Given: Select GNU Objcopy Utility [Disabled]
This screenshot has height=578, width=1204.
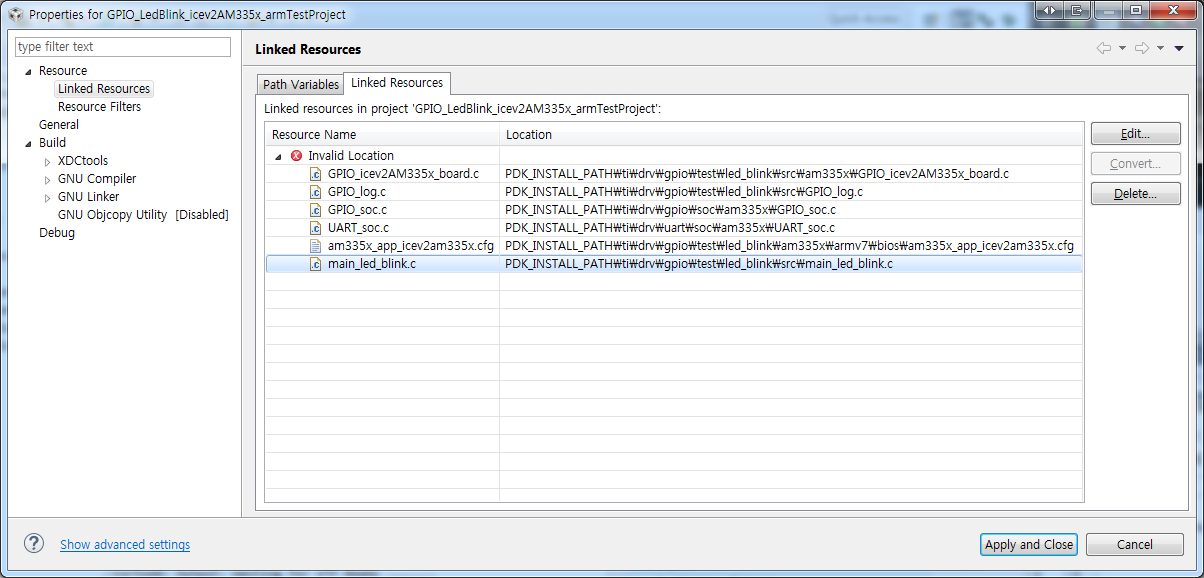Looking at the screenshot, I should [143, 215].
